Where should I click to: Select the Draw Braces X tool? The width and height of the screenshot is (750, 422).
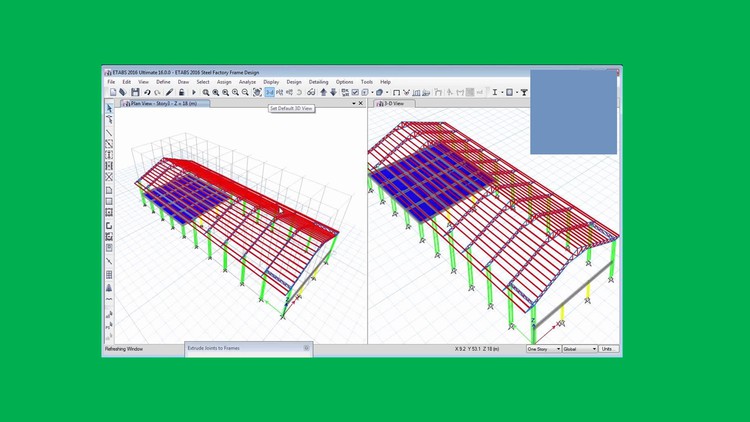tap(109, 177)
